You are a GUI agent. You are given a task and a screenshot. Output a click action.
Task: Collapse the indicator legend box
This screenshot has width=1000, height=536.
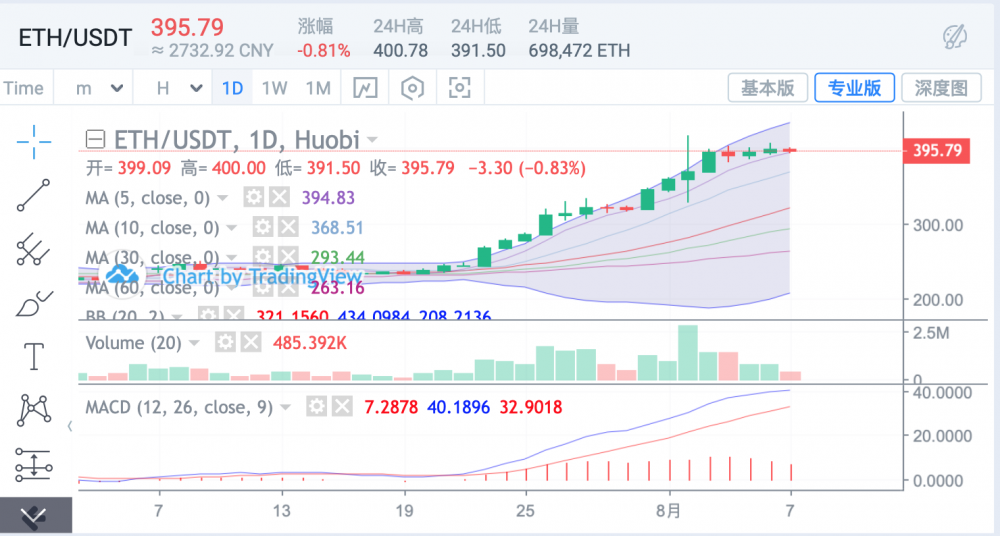pyautogui.click(x=95, y=138)
